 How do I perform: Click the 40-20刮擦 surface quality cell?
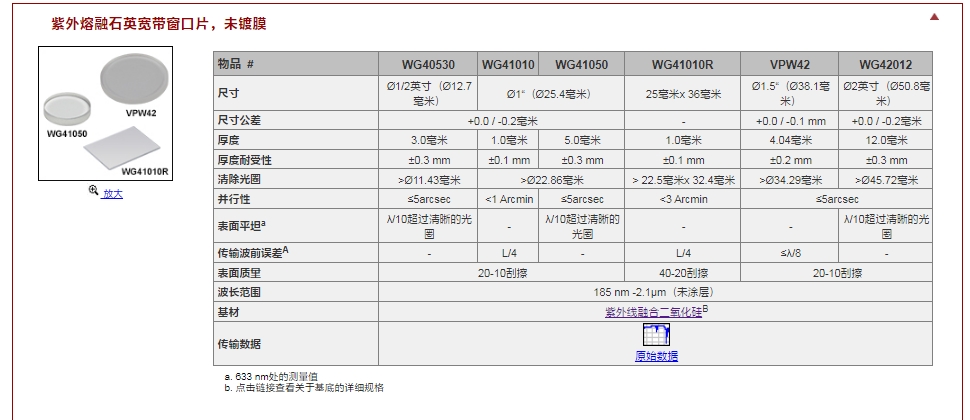(x=682, y=273)
